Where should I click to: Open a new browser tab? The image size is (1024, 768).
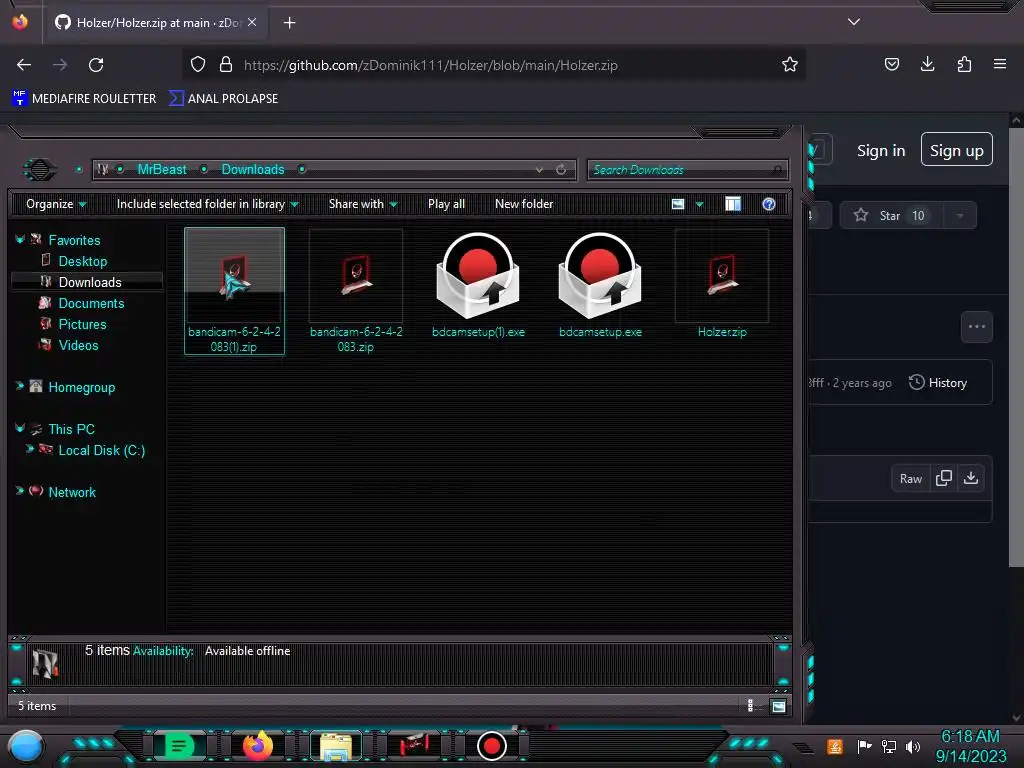[289, 23]
